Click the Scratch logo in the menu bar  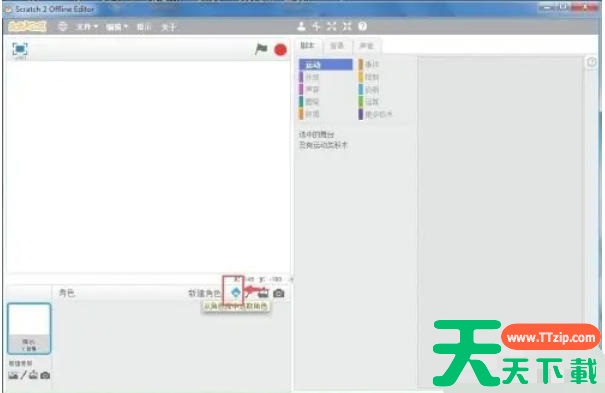click(27, 27)
